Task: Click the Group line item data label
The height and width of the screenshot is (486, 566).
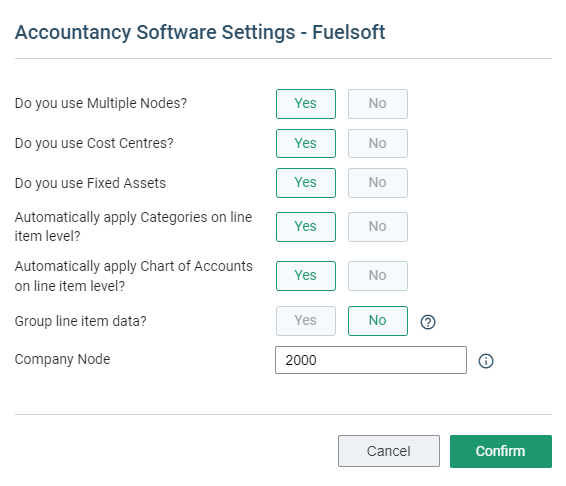Action: tap(80, 321)
